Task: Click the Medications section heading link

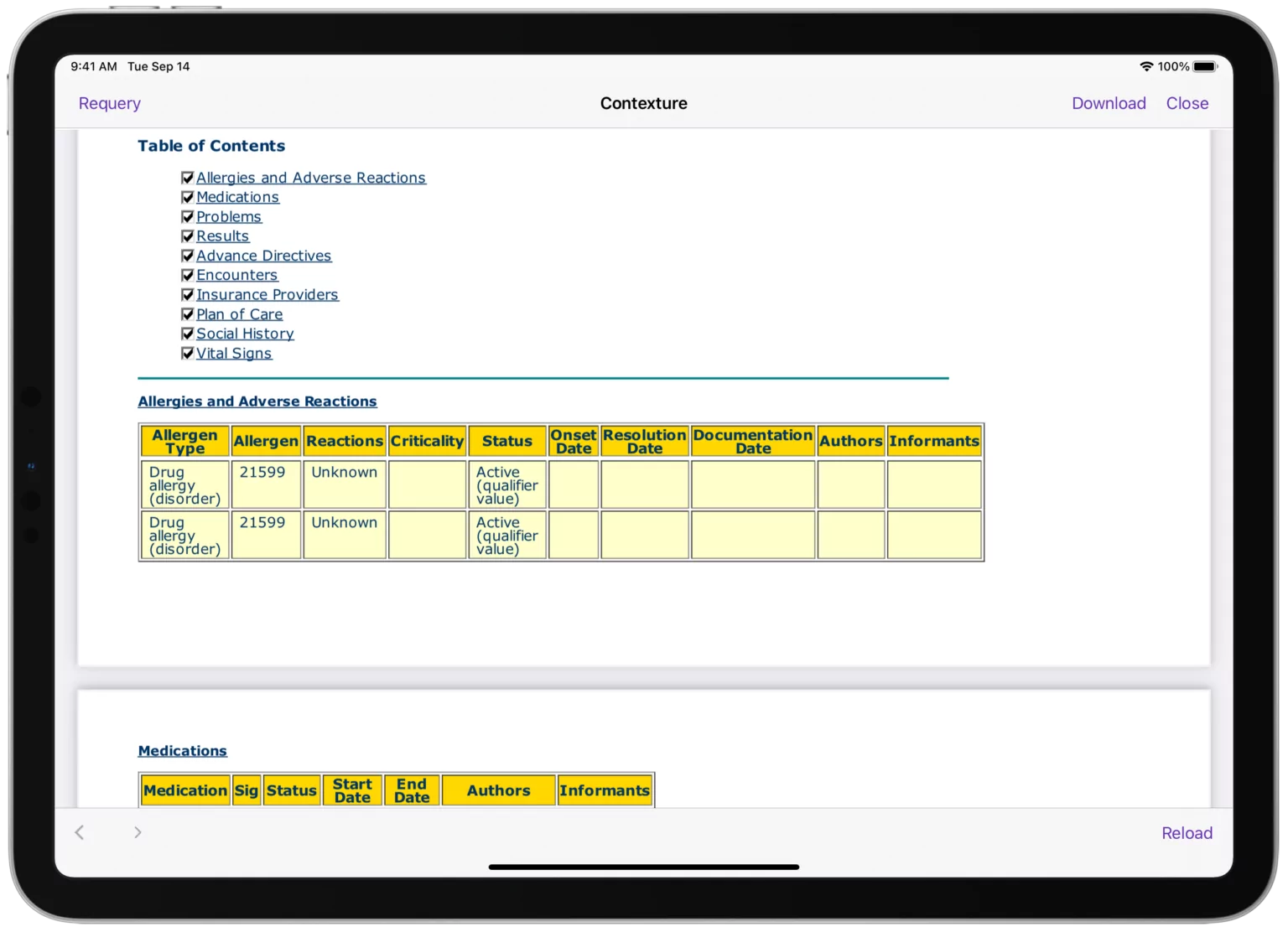Action: (182, 751)
